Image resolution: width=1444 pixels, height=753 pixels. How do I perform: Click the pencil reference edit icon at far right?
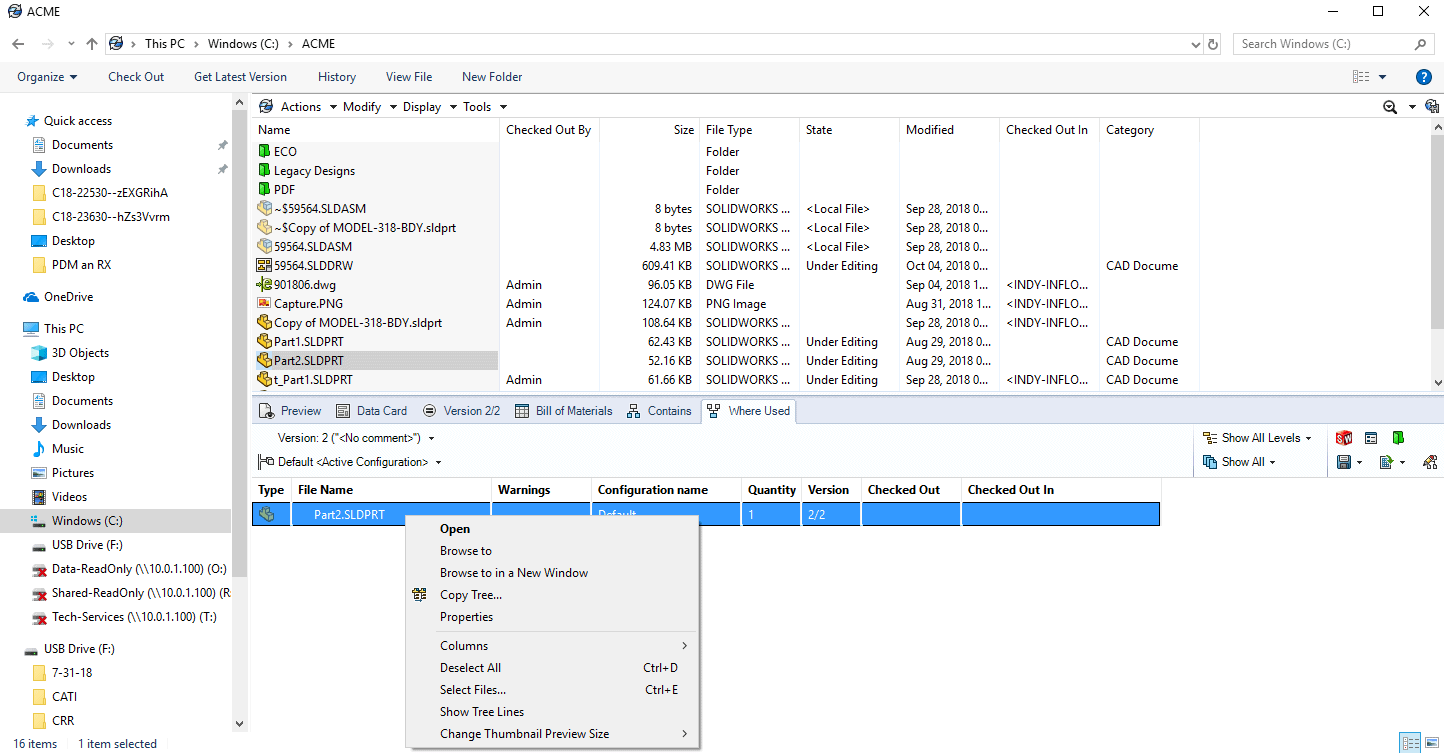pos(1430,462)
